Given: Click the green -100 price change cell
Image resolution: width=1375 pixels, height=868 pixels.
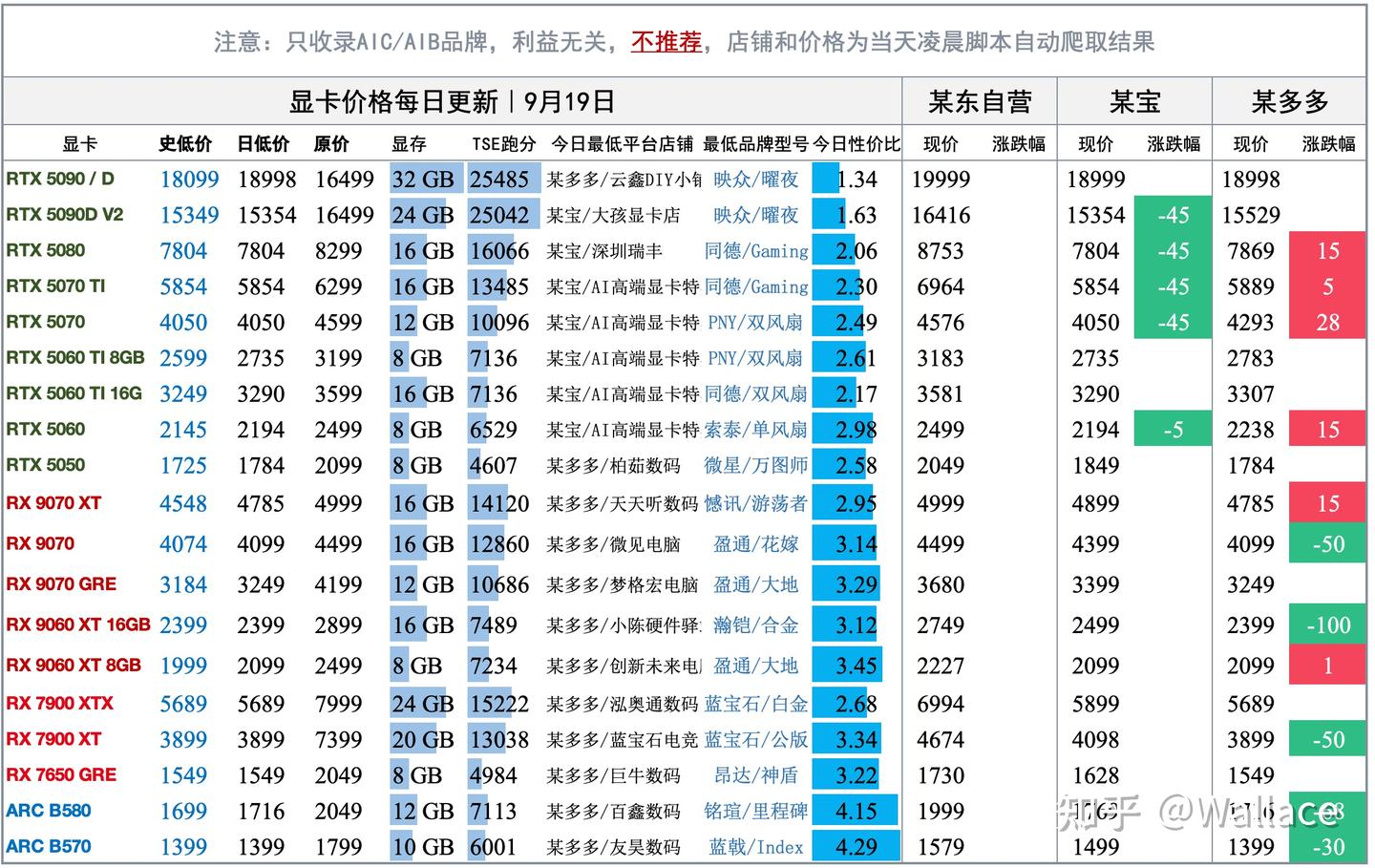Looking at the screenshot, I should coord(1328,625).
